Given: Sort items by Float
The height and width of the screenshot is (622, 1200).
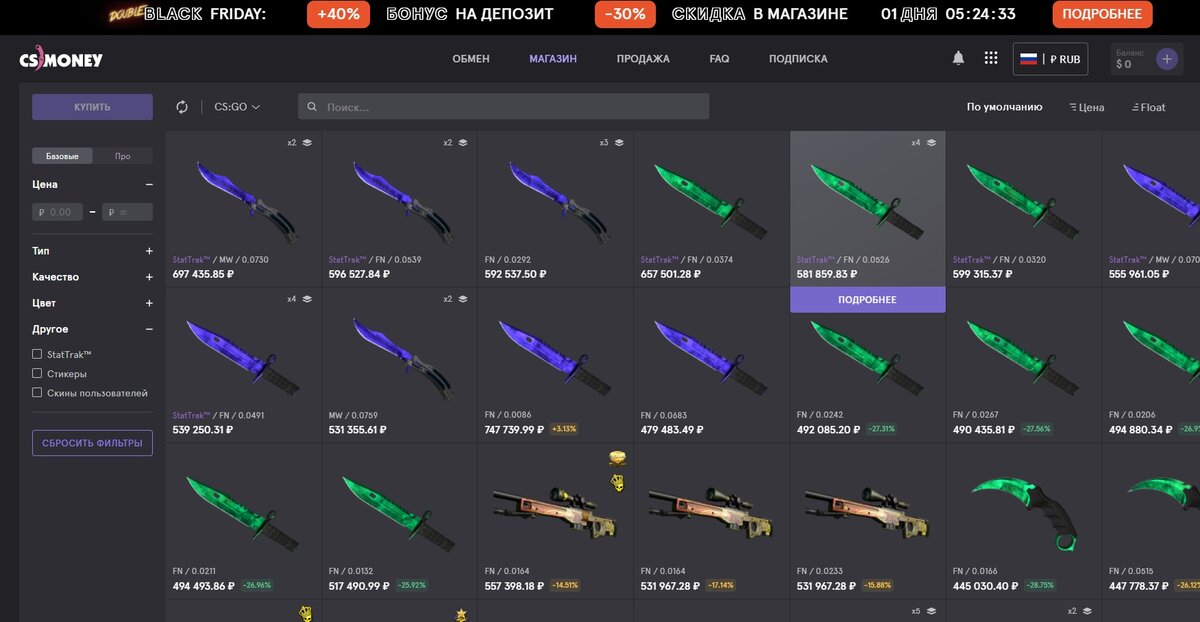Looking at the screenshot, I should (x=1148, y=107).
